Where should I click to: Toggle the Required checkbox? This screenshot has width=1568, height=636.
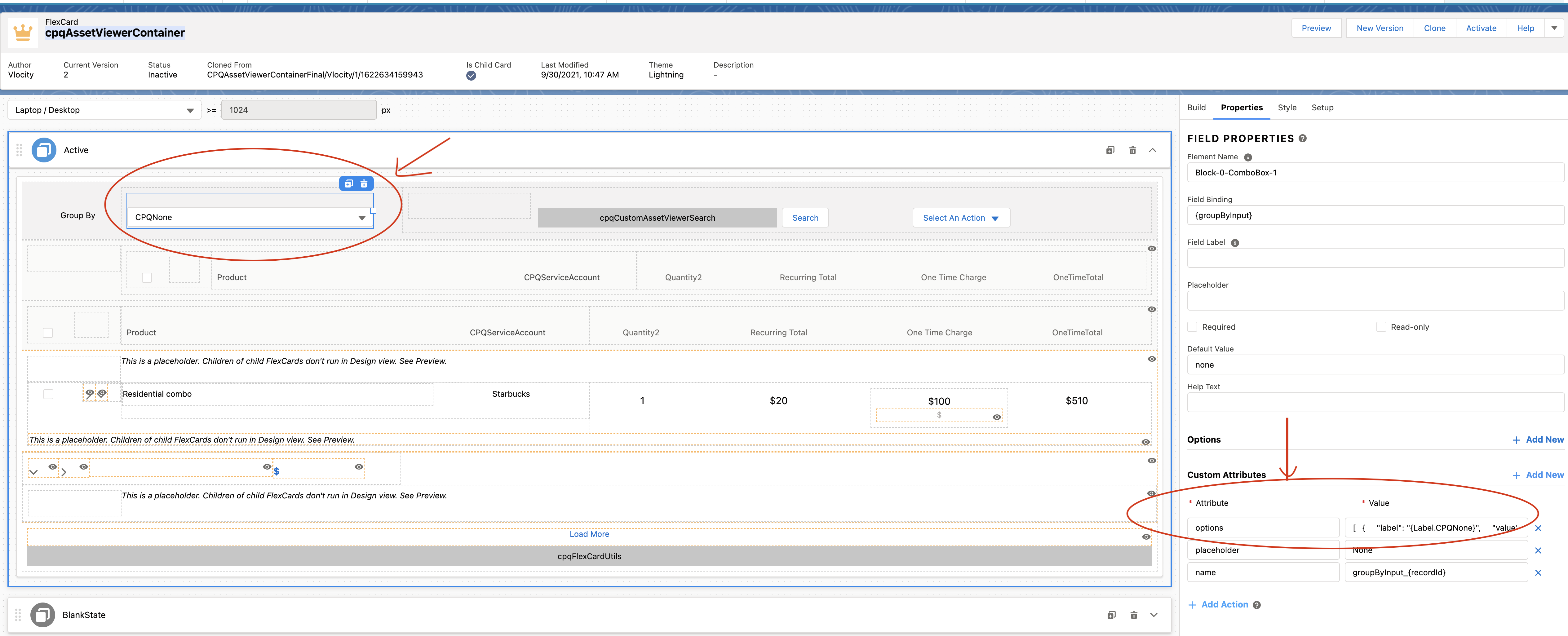click(x=1193, y=327)
